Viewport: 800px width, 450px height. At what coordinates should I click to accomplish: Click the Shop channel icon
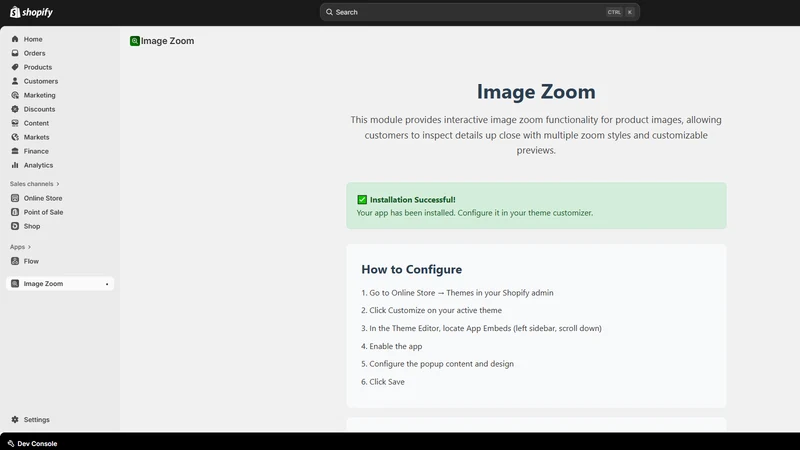[15, 226]
